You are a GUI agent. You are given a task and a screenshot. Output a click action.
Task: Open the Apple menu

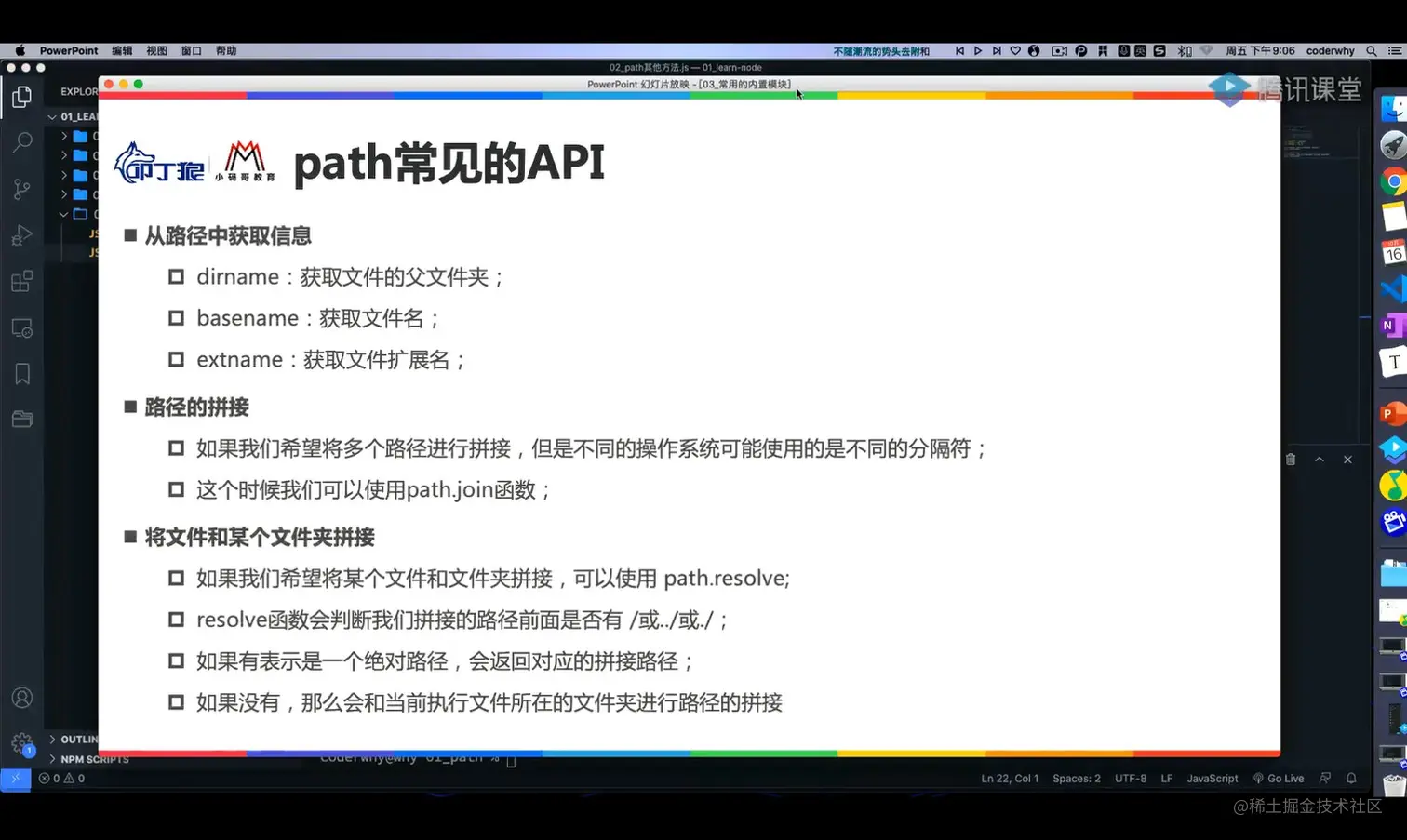(20, 51)
